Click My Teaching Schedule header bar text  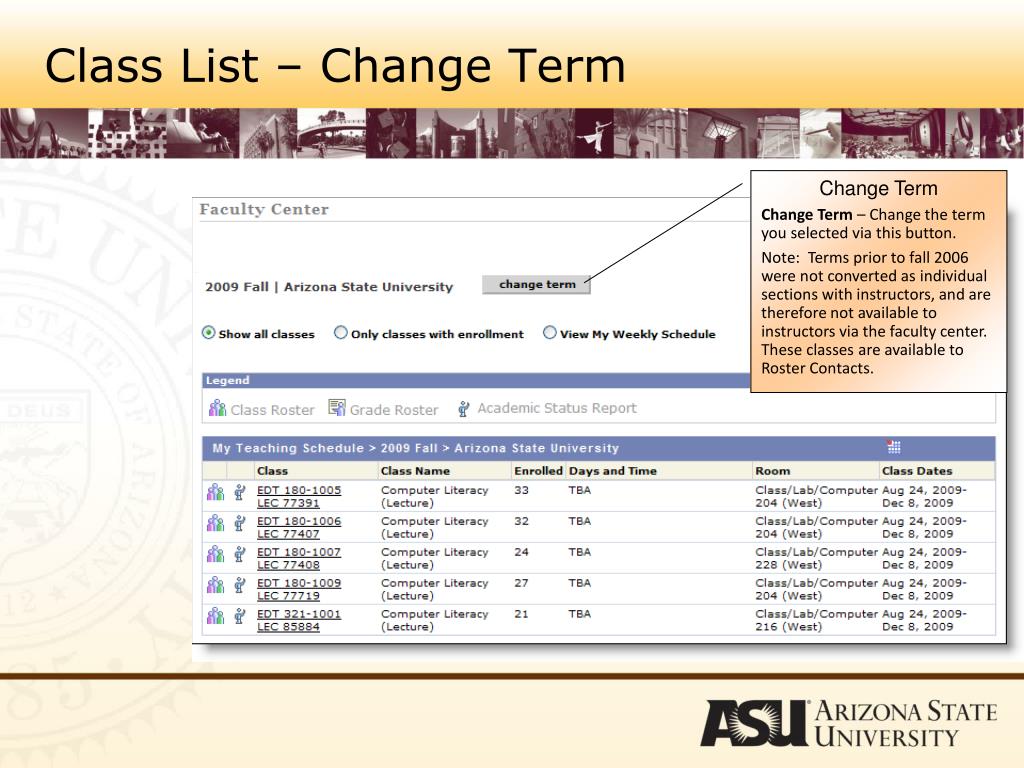click(415, 448)
